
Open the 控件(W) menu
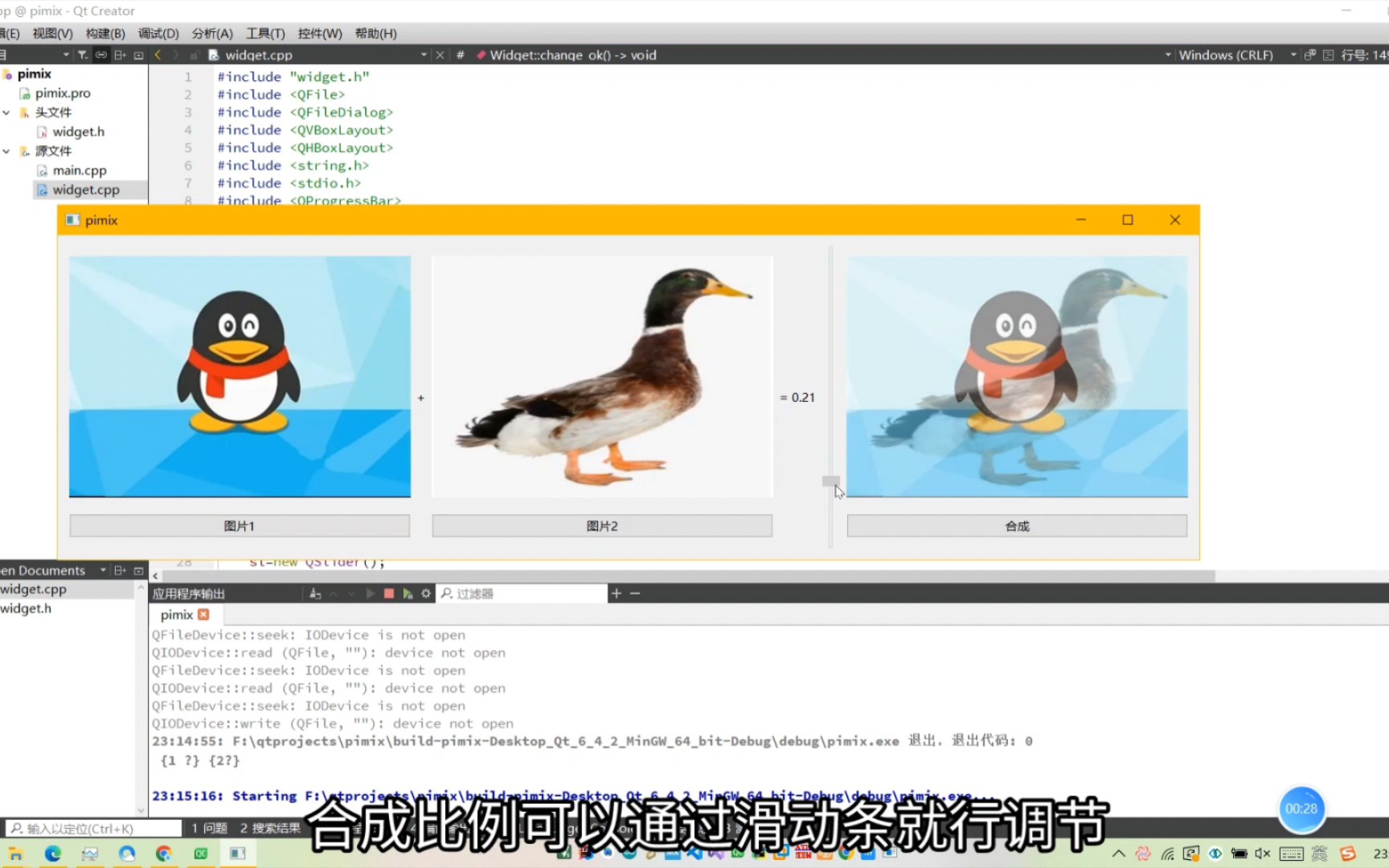pos(320,33)
